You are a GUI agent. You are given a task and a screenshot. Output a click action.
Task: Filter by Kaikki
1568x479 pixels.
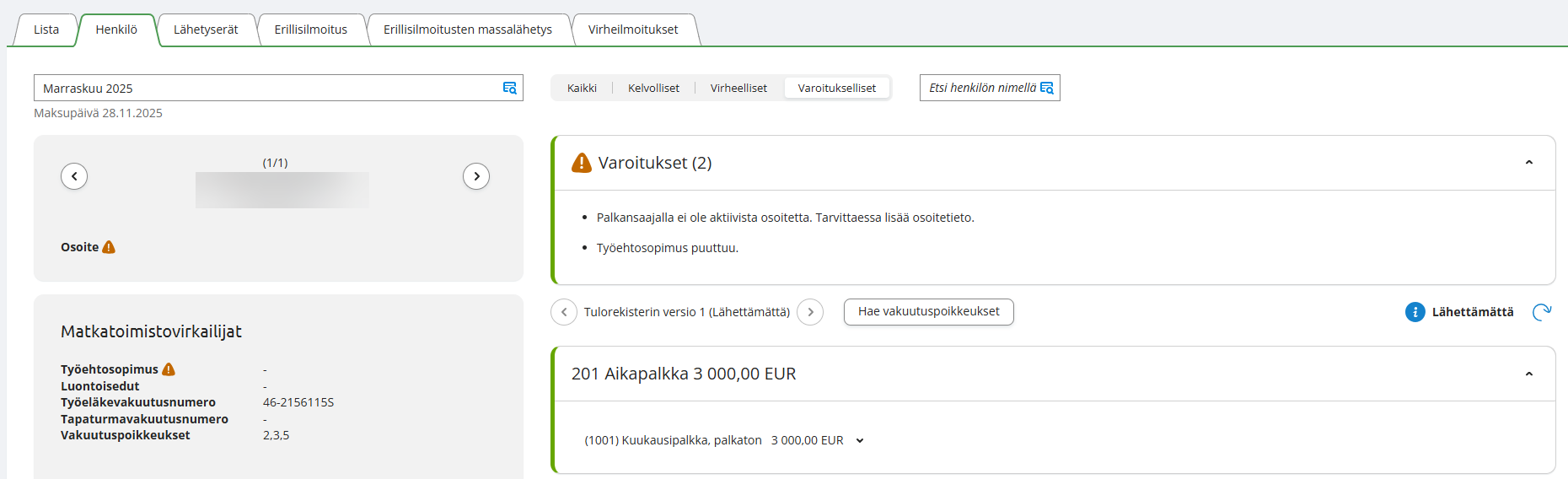(582, 88)
